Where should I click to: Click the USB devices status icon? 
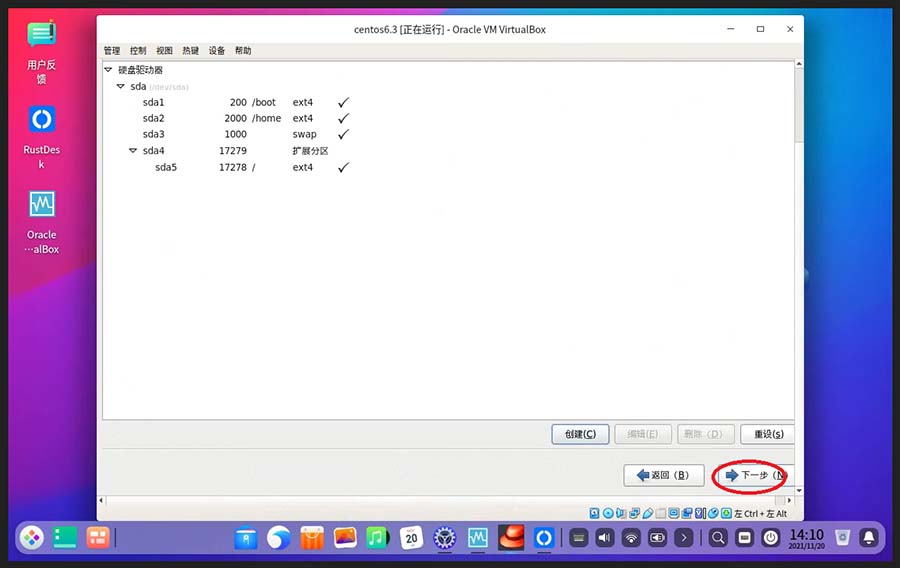(648, 513)
